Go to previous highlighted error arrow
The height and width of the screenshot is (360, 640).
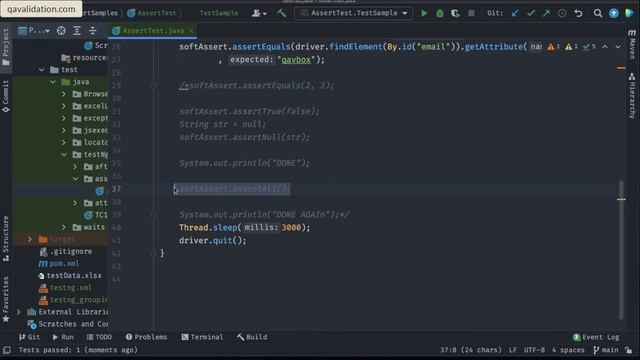click(605, 47)
